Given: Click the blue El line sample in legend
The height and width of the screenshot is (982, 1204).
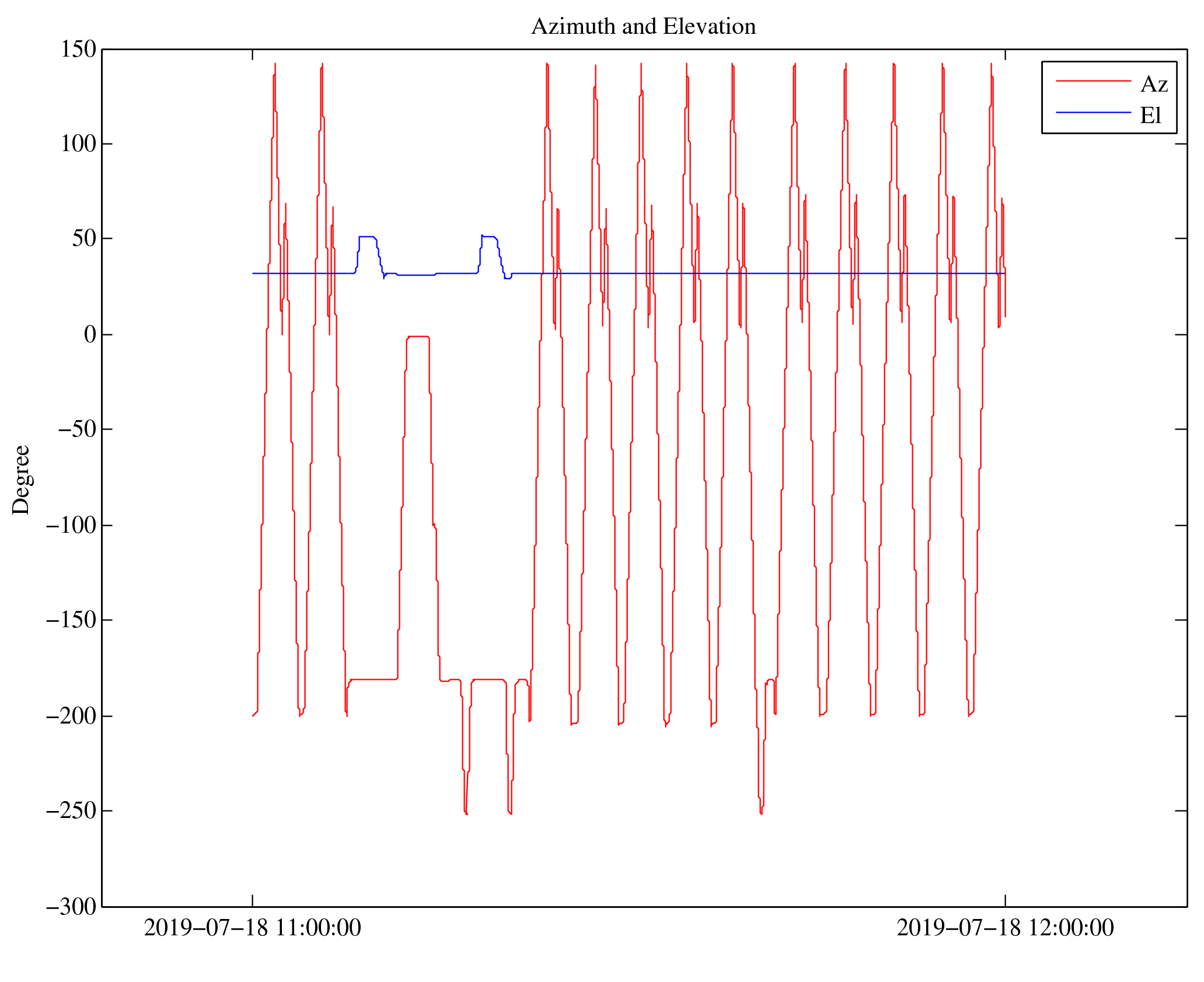Looking at the screenshot, I should pos(1093,112).
